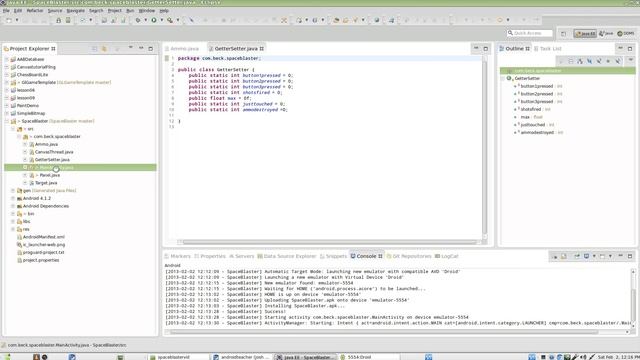Click the Open Type toolbar icon
This screenshot has width=640, height=360.
click(336, 20)
